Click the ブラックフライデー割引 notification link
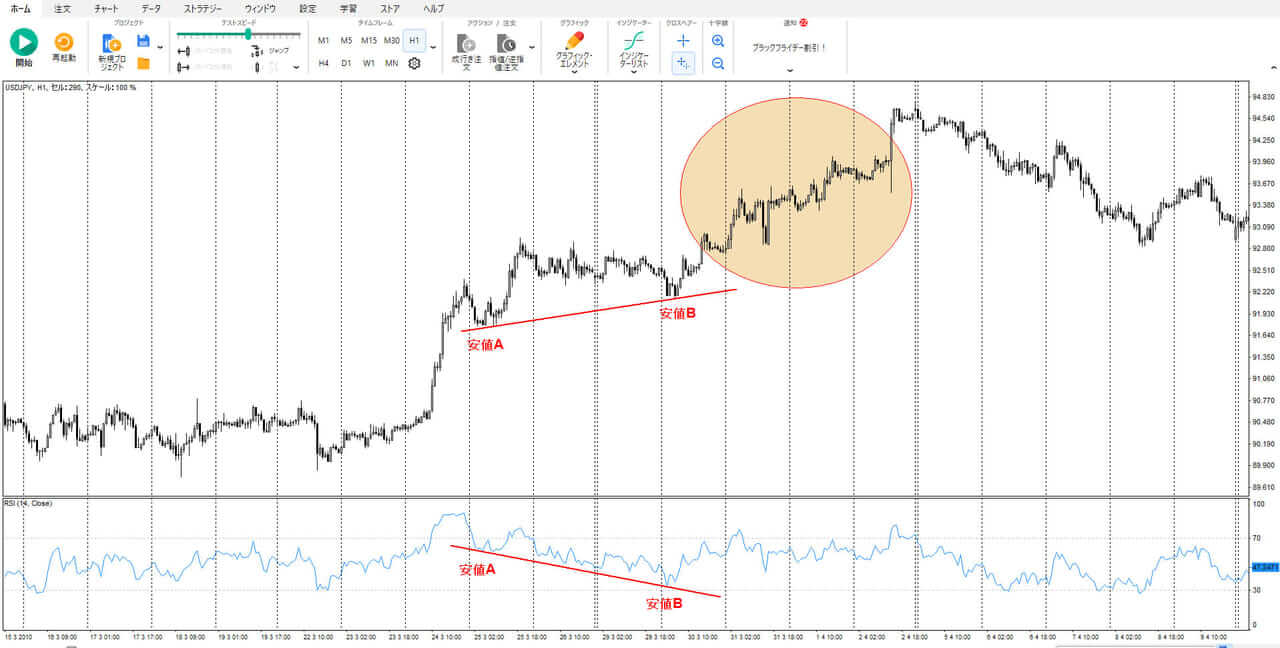This screenshot has height=648, width=1280. click(x=789, y=47)
